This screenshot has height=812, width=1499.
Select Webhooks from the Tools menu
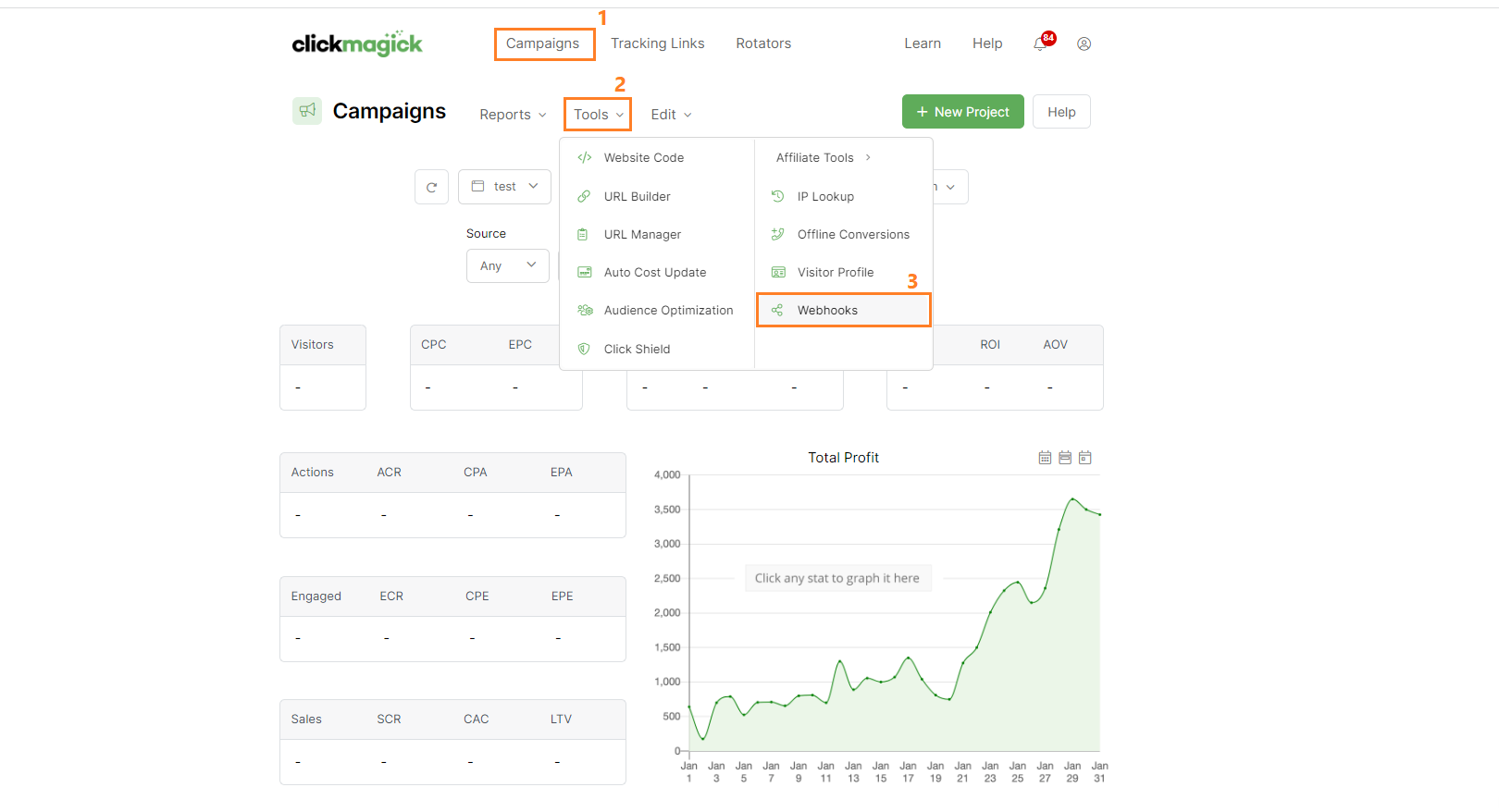coord(827,311)
